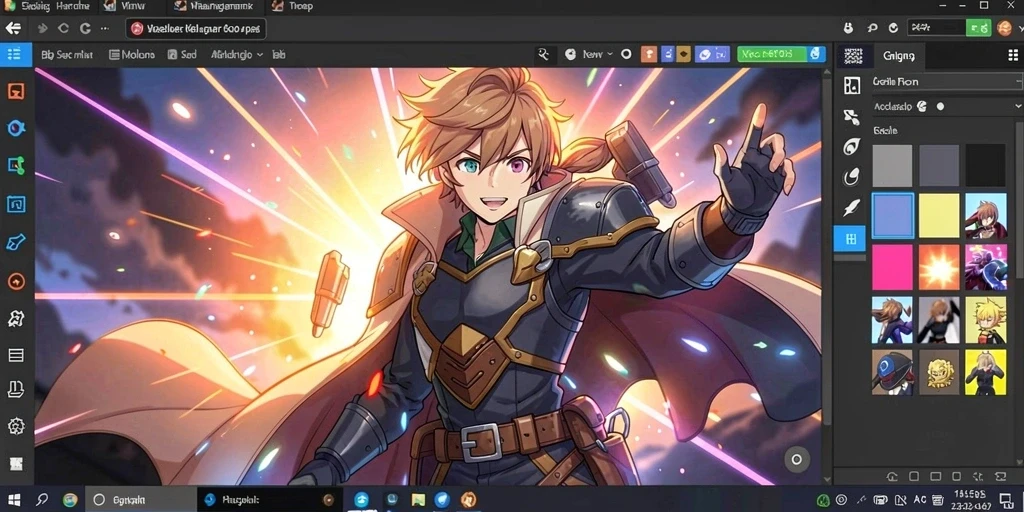This screenshot has width=1024, height=512.
Task: Click the back arrow in navigation bar
Action: click(13, 28)
